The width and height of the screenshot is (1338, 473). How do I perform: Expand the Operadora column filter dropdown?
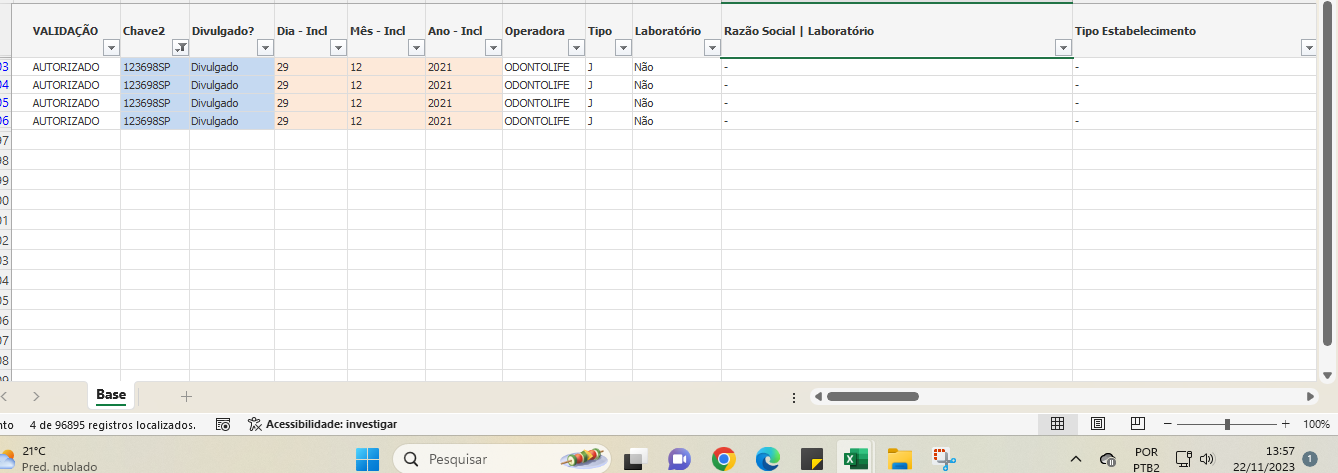click(575, 48)
